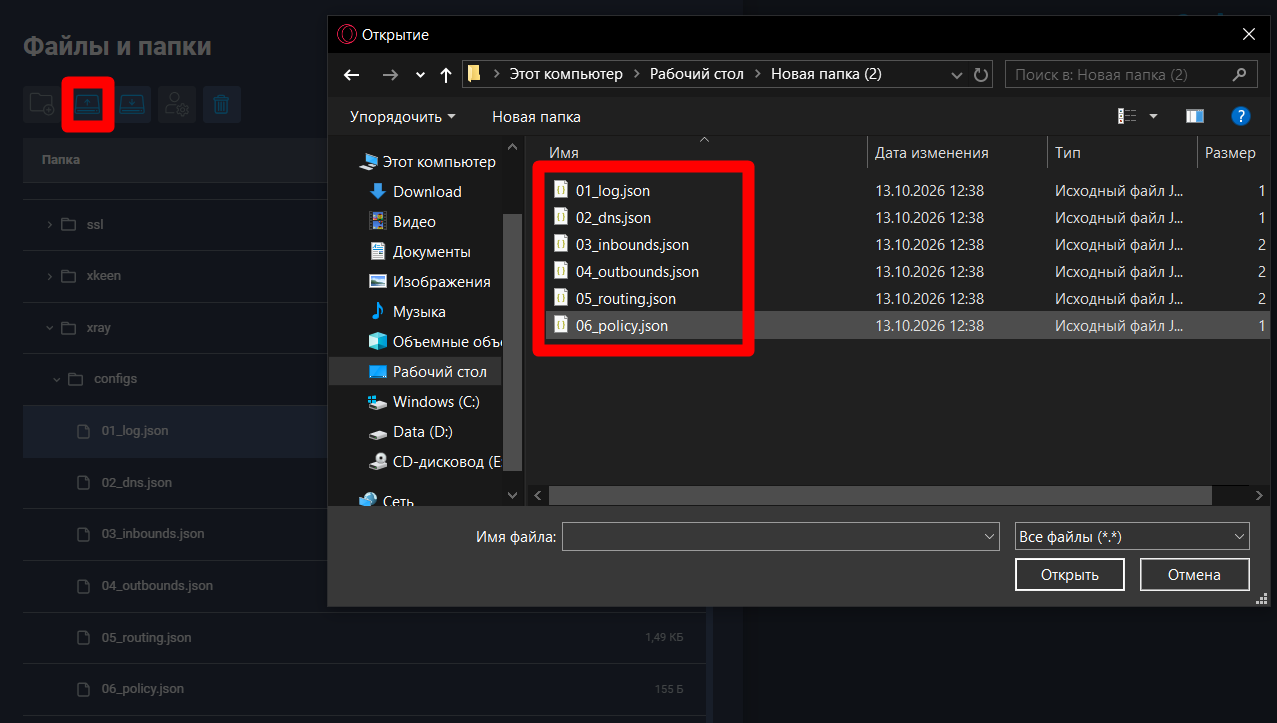Click the view mode icon in dialog toolbar

tap(1127, 116)
